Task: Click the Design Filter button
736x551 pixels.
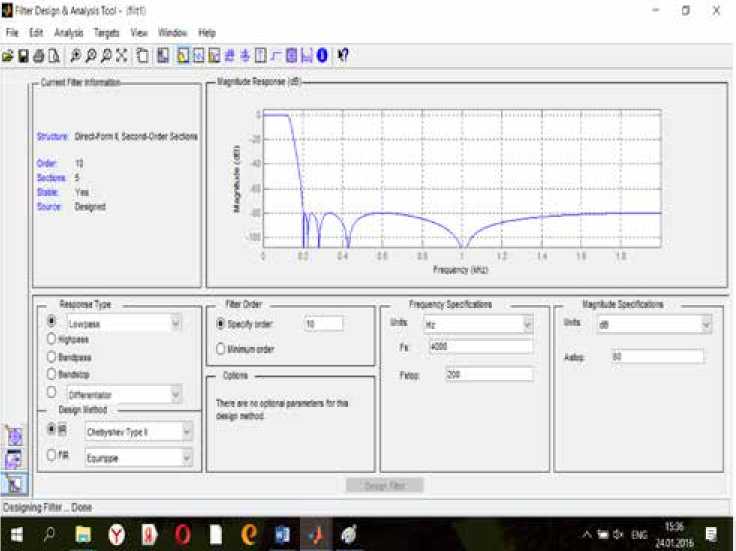Action: tap(385, 485)
